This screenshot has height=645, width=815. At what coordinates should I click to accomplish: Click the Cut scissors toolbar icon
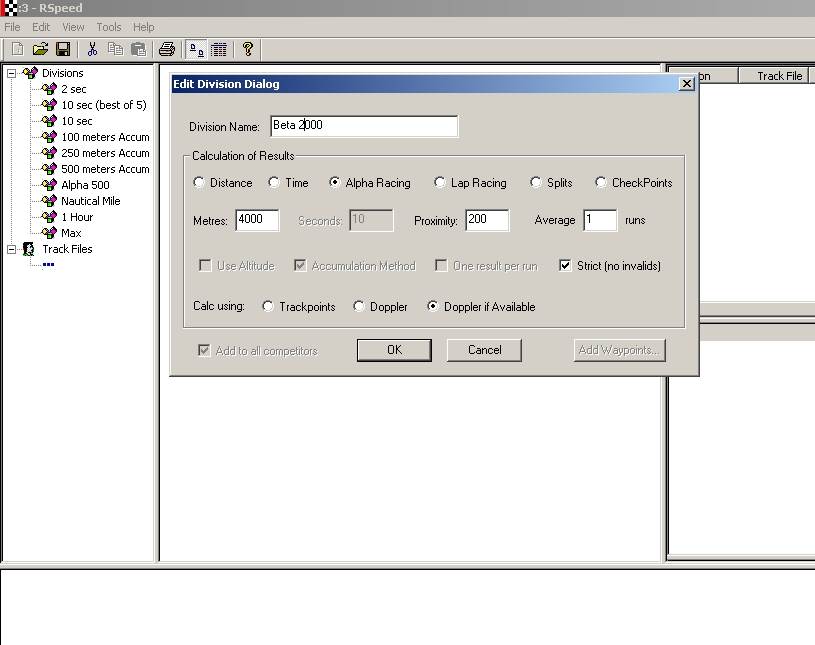[x=92, y=49]
